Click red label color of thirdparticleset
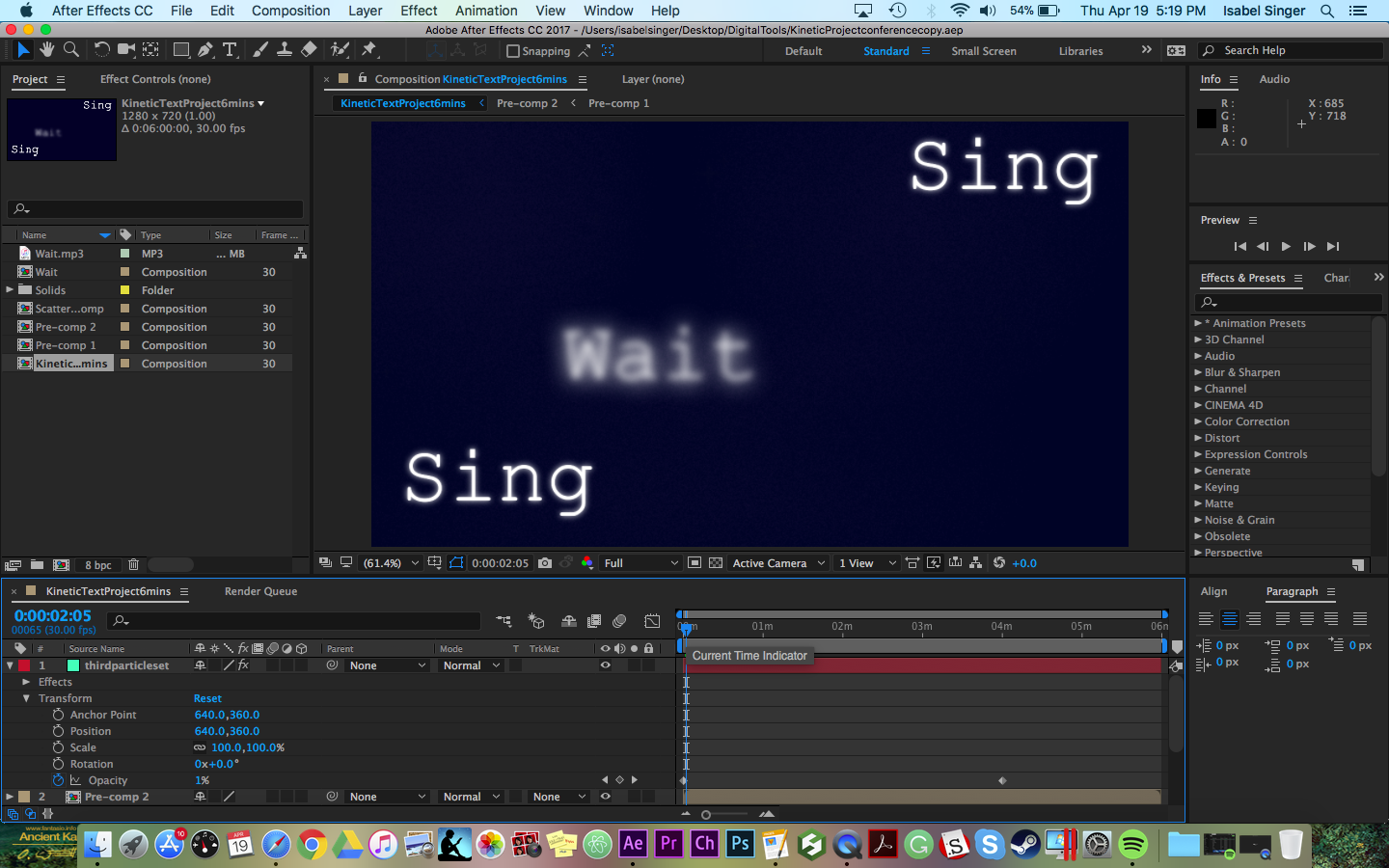Viewport: 1389px width, 868px height. point(23,665)
